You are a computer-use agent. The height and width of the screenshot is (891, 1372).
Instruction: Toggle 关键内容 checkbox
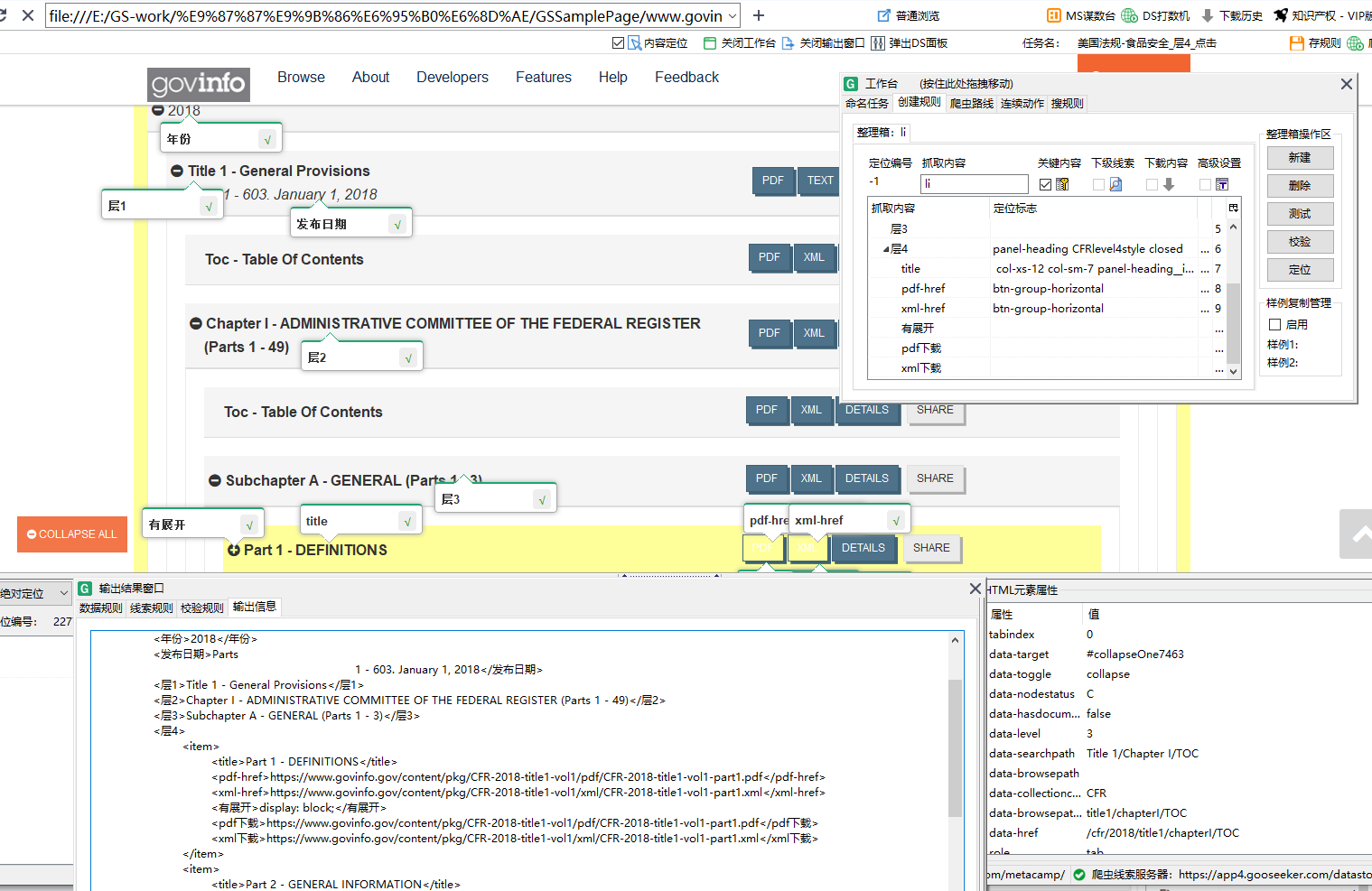point(1045,184)
